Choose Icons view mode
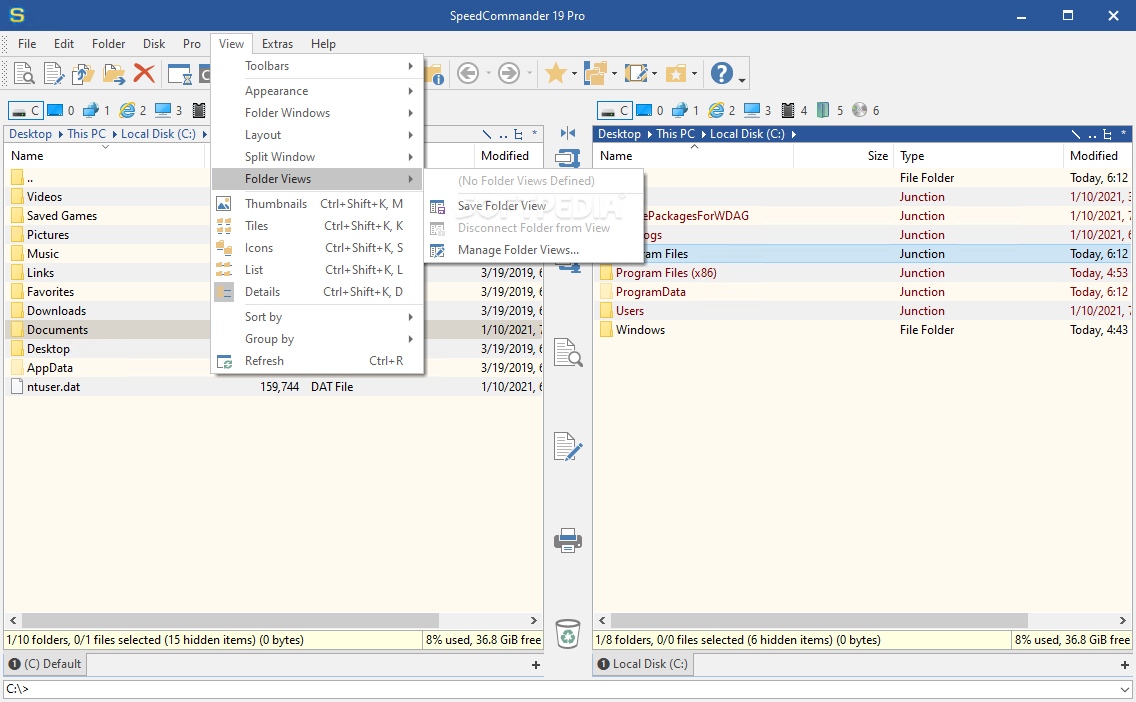 tap(317, 248)
